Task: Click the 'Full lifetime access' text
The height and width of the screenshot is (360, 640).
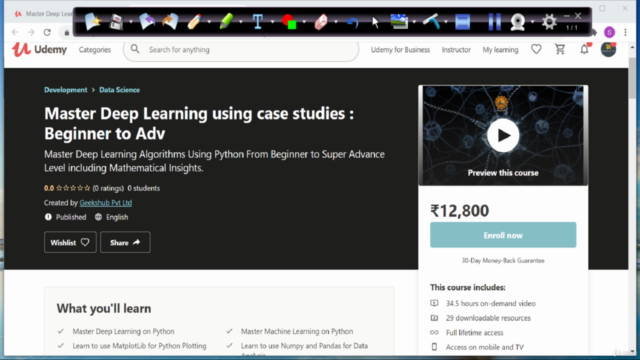Action: (x=474, y=333)
